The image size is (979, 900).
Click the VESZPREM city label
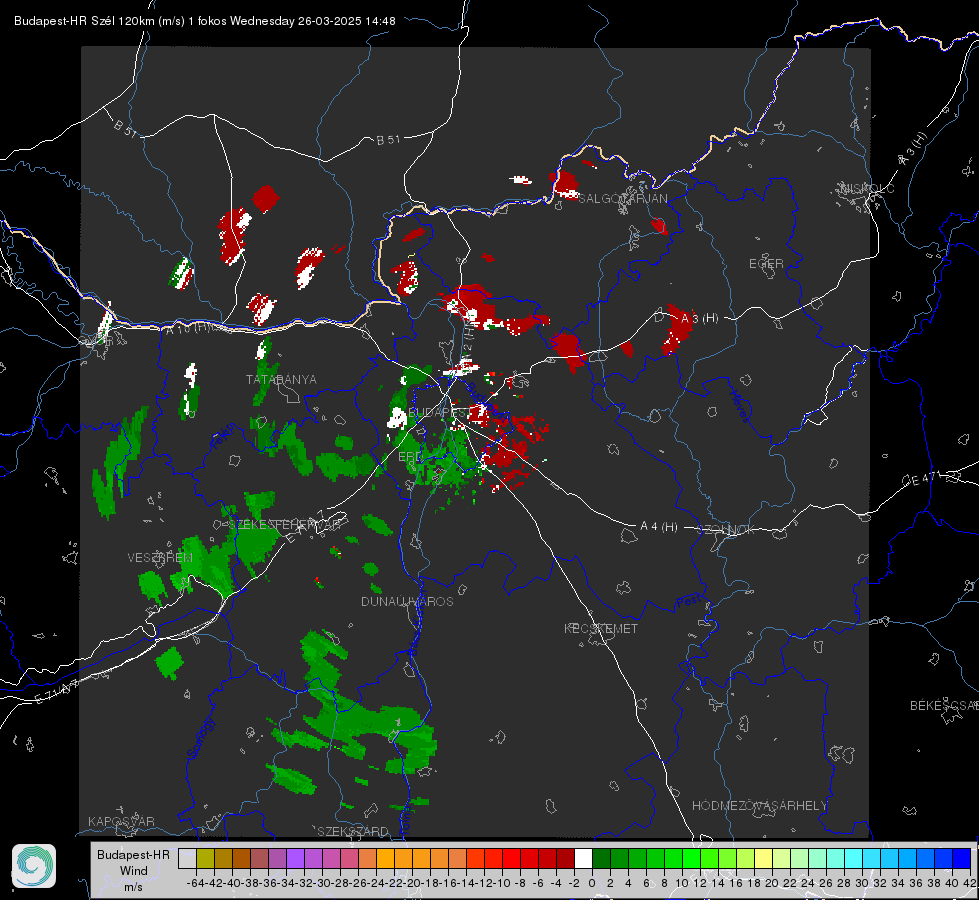point(160,558)
